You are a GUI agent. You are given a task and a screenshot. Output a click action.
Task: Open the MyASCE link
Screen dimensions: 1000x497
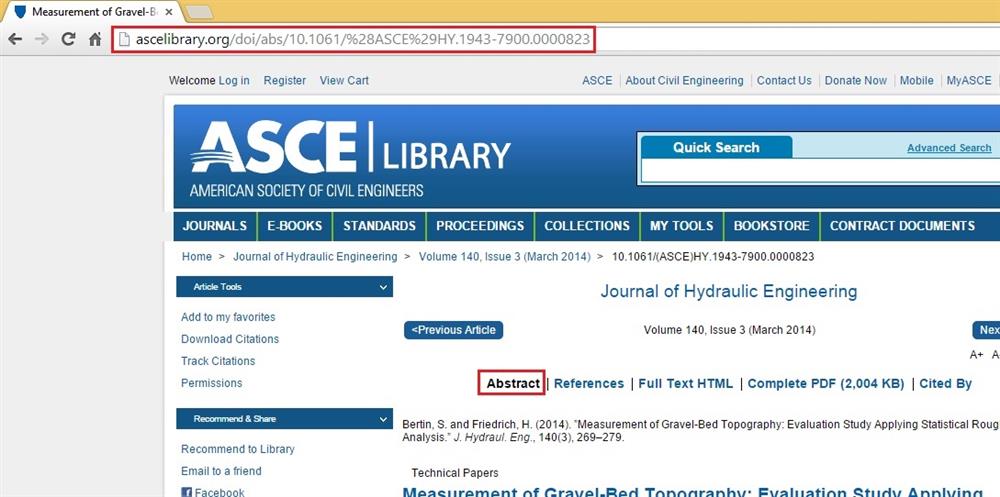coord(969,80)
